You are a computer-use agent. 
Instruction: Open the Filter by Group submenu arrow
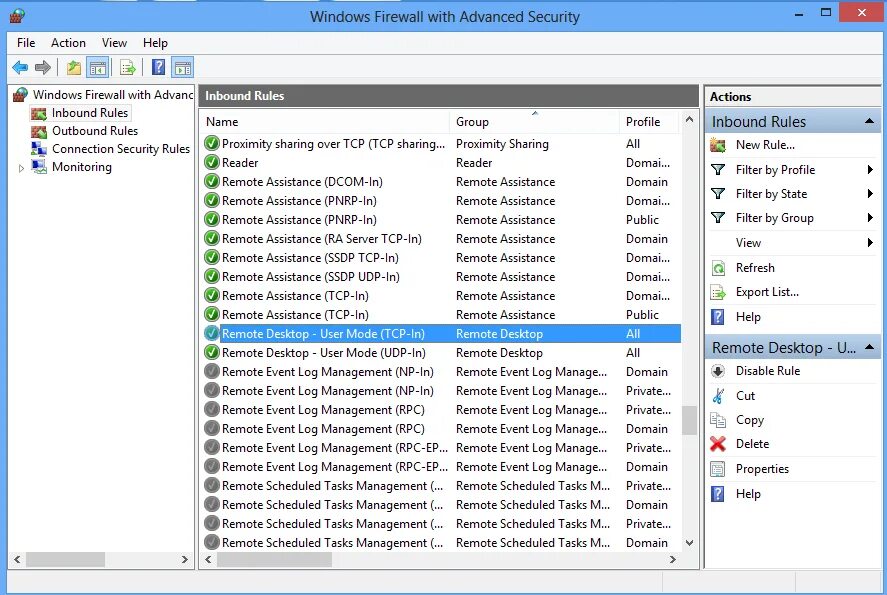click(x=870, y=218)
